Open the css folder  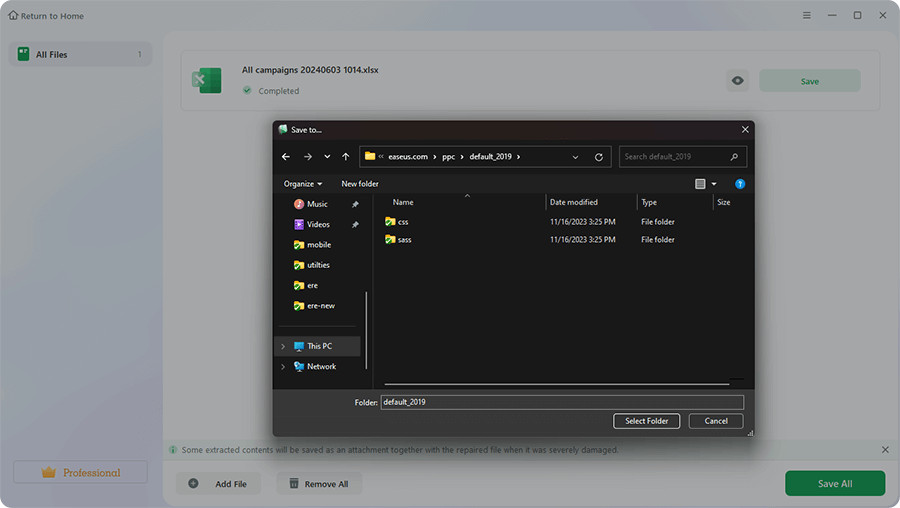403,221
